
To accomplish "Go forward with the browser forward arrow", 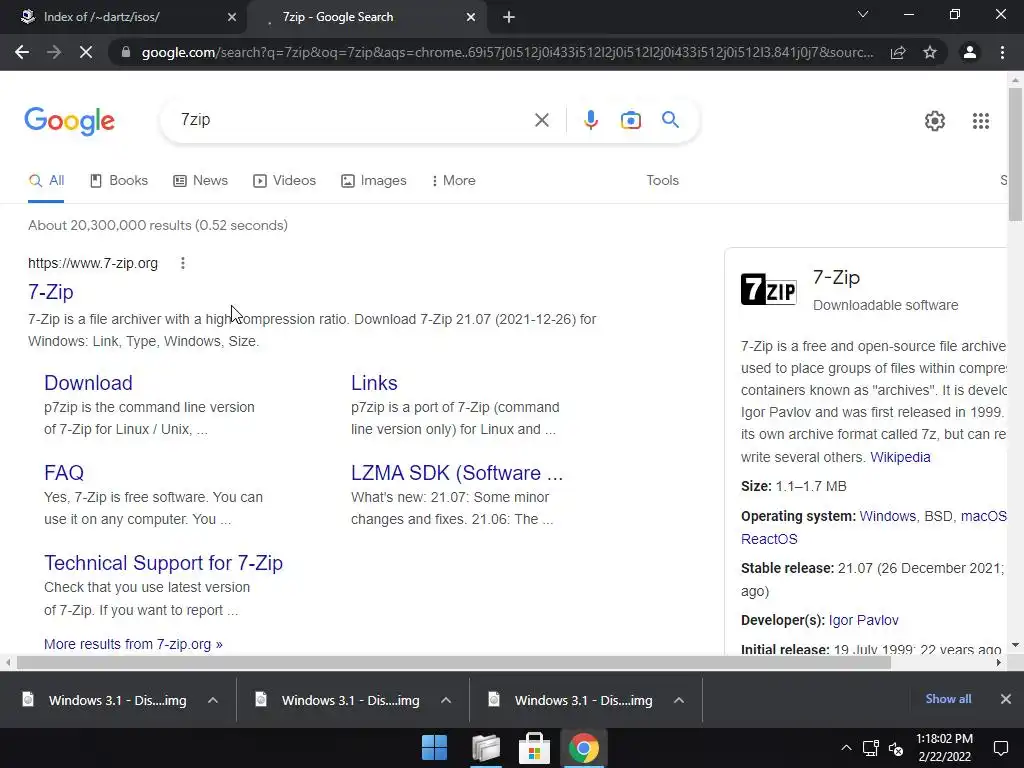I will [54, 52].
